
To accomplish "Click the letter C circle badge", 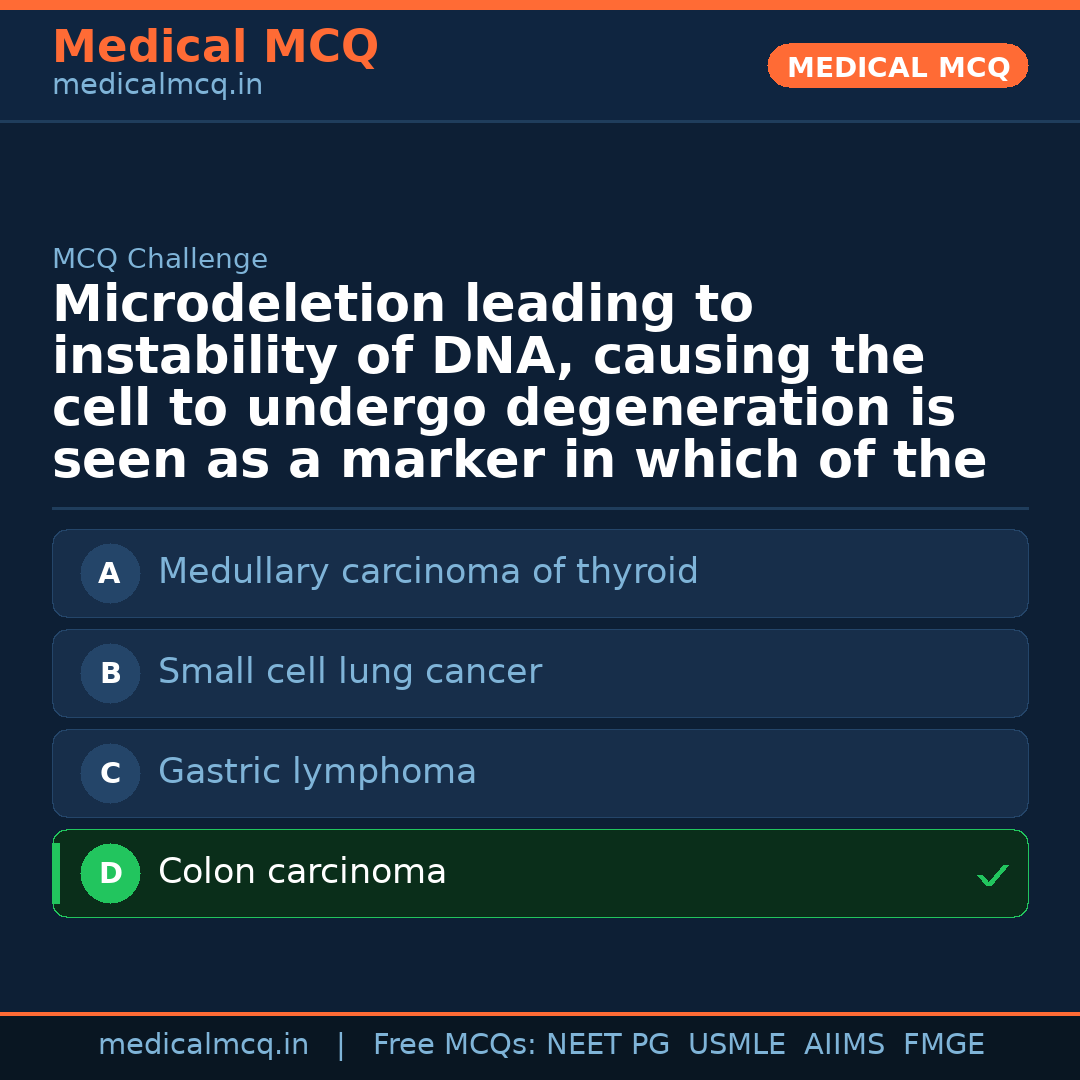I will 110,773.
